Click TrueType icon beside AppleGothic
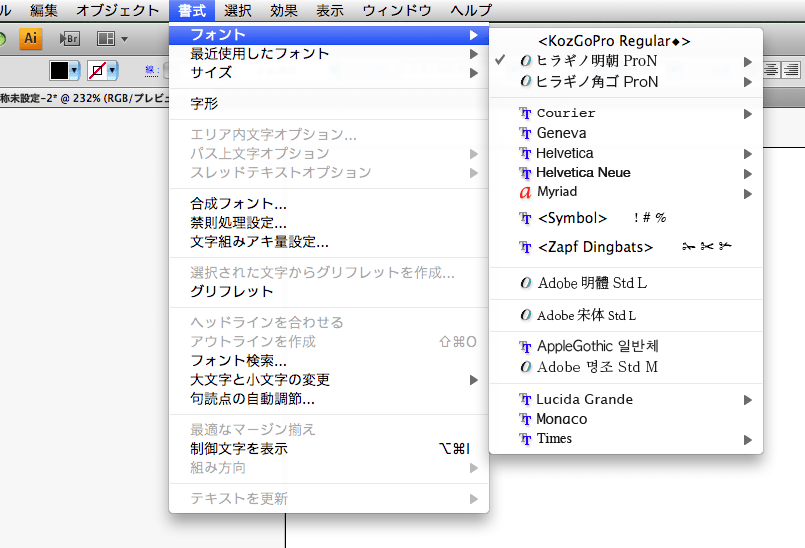Image resolution: width=805 pixels, height=548 pixels. click(525, 347)
